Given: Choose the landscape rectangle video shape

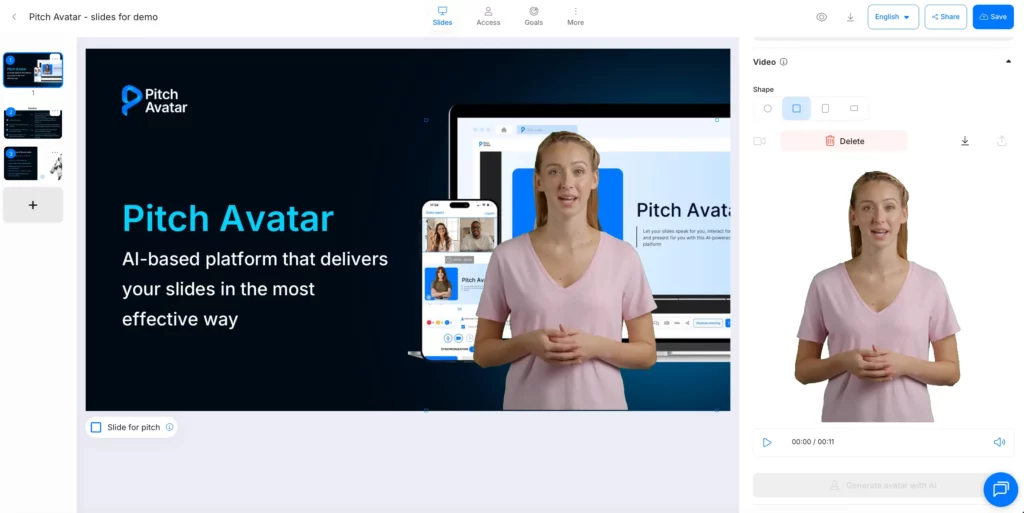Looking at the screenshot, I should [854, 108].
